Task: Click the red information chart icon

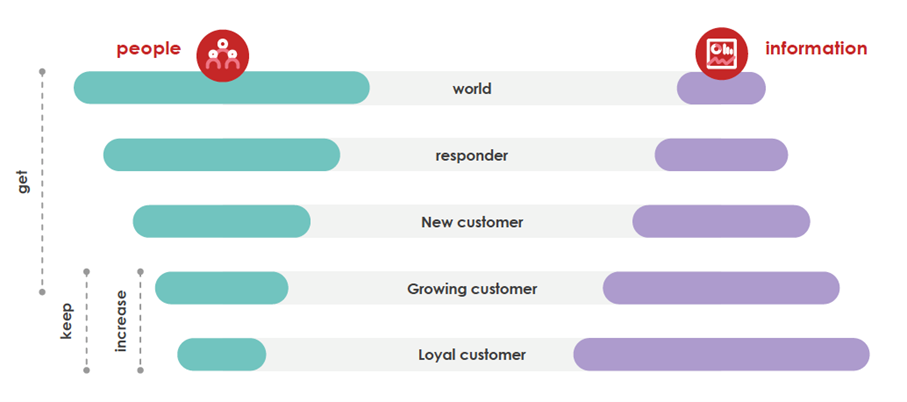Action: click(722, 53)
